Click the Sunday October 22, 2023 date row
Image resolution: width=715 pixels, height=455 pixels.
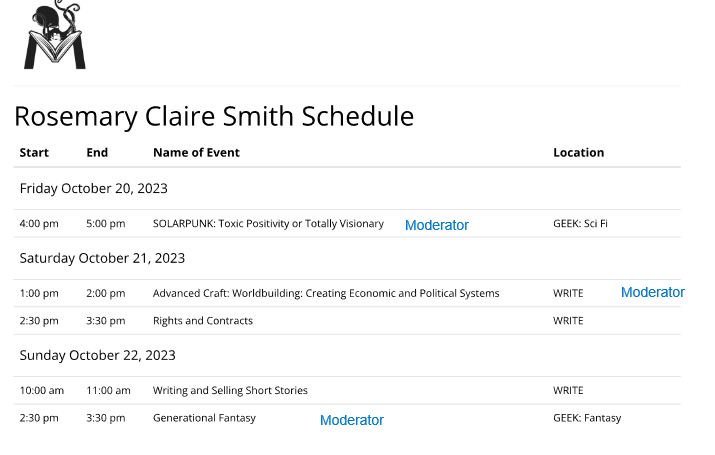pos(98,355)
